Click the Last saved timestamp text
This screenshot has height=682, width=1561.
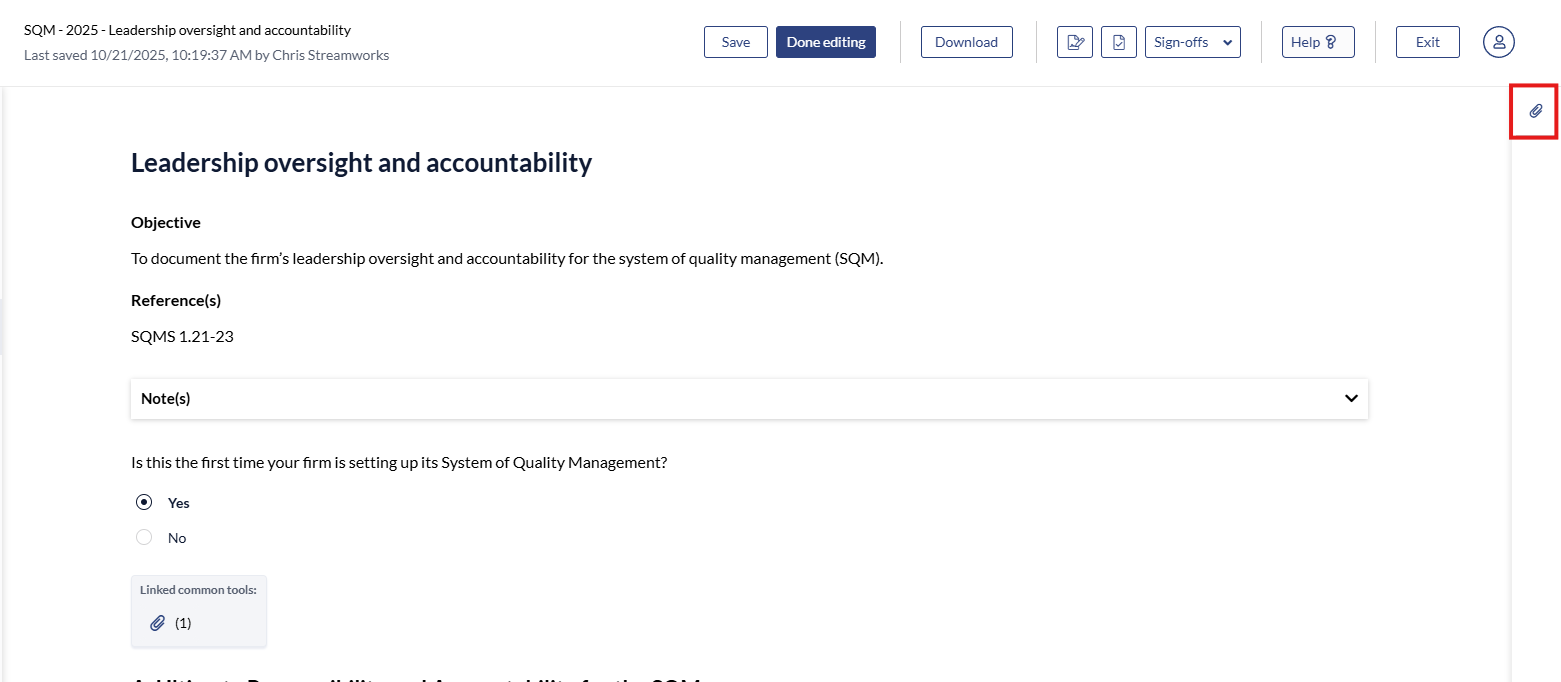click(206, 55)
